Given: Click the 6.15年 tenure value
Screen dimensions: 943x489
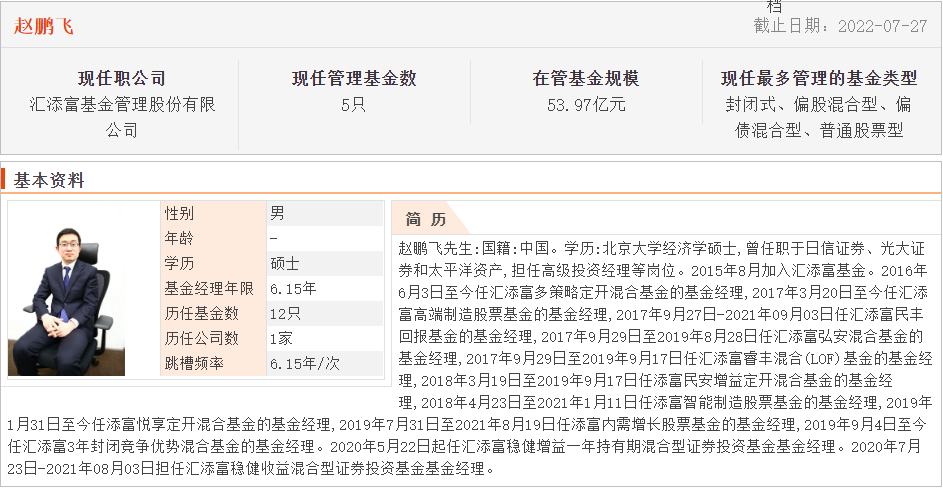Looking at the screenshot, I should [293, 289].
